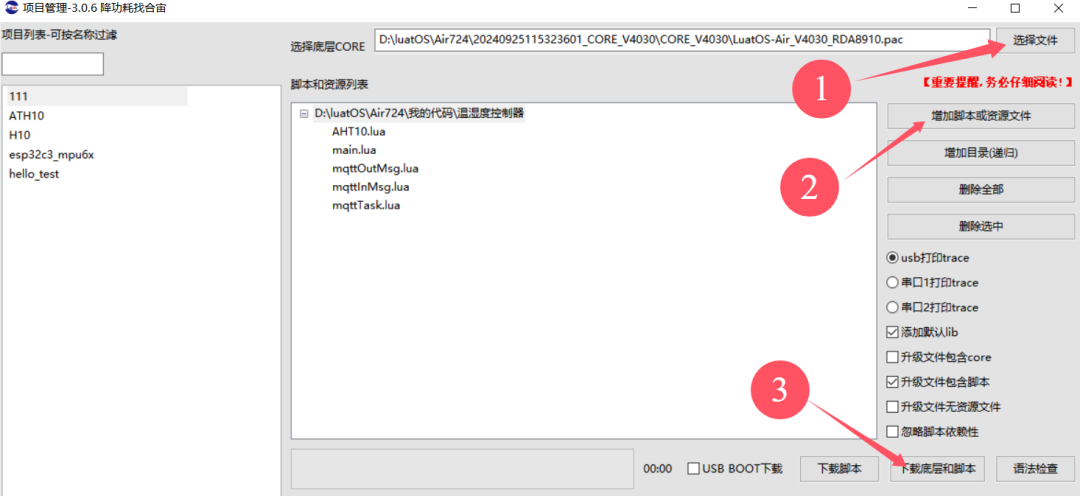This screenshot has width=1080, height=496.
Task: Select project 111 in project list
Action: [x=96, y=96]
